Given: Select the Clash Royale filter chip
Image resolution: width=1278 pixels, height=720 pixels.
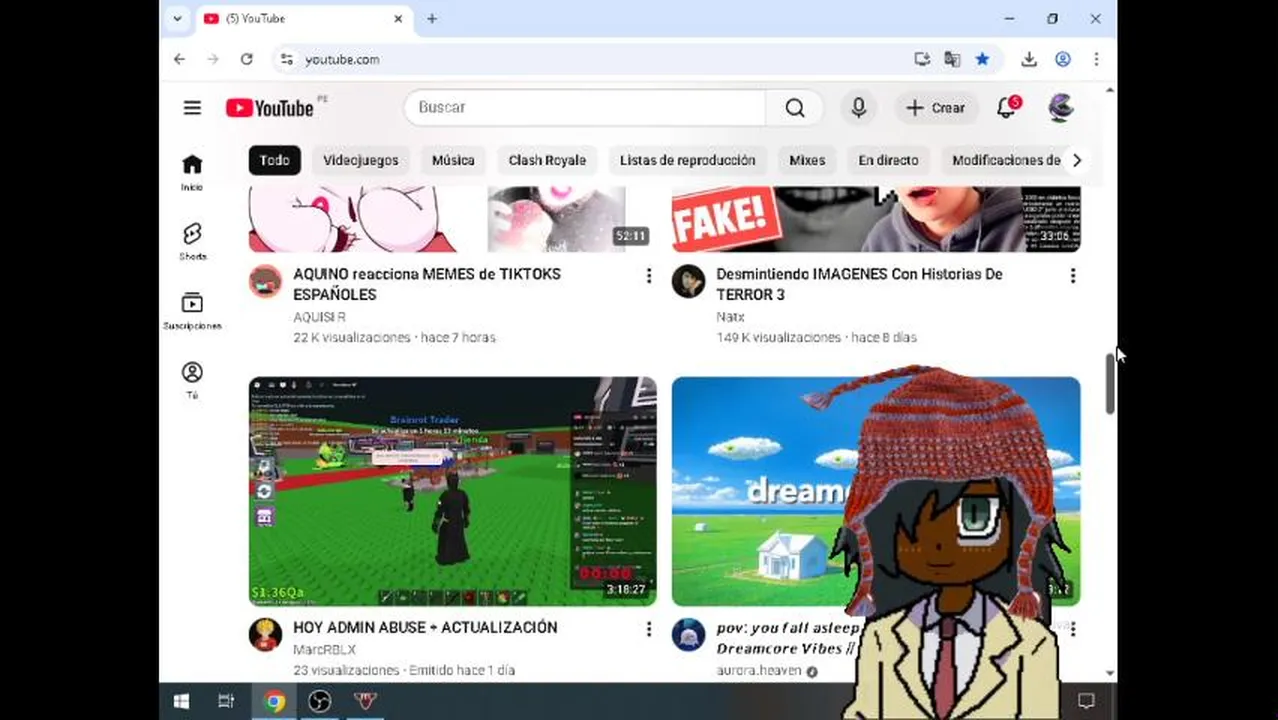Looking at the screenshot, I should [x=547, y=160].
